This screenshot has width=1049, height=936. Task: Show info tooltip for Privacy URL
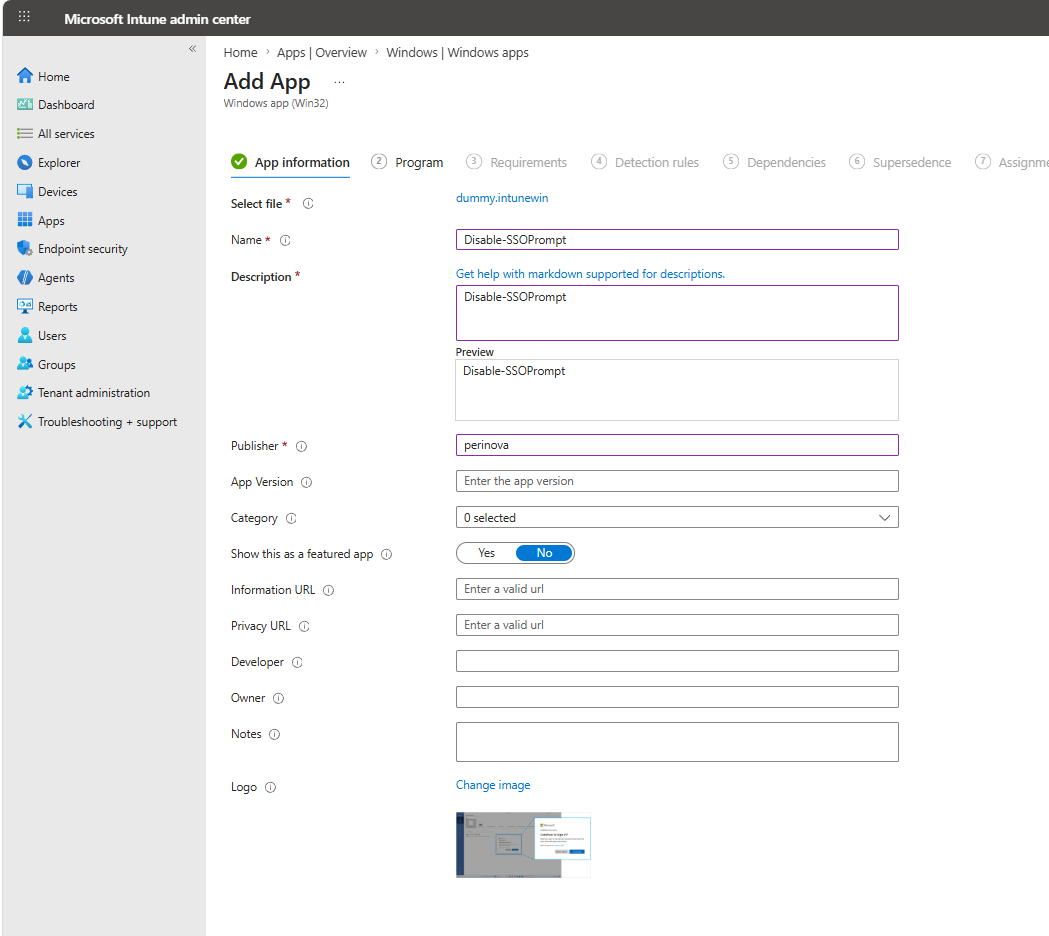(x=304, y=626)
